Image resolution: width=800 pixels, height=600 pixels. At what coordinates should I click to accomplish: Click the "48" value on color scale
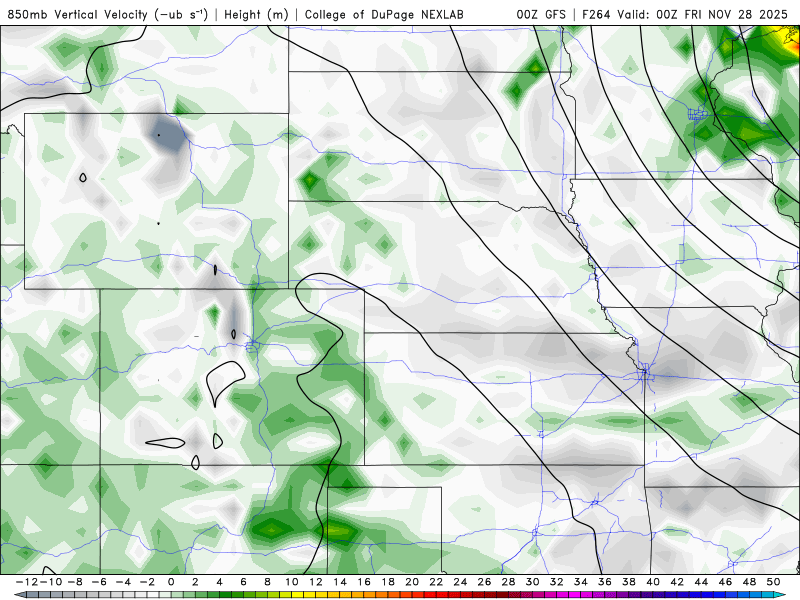pyautogui.click(x=749, y=582)
